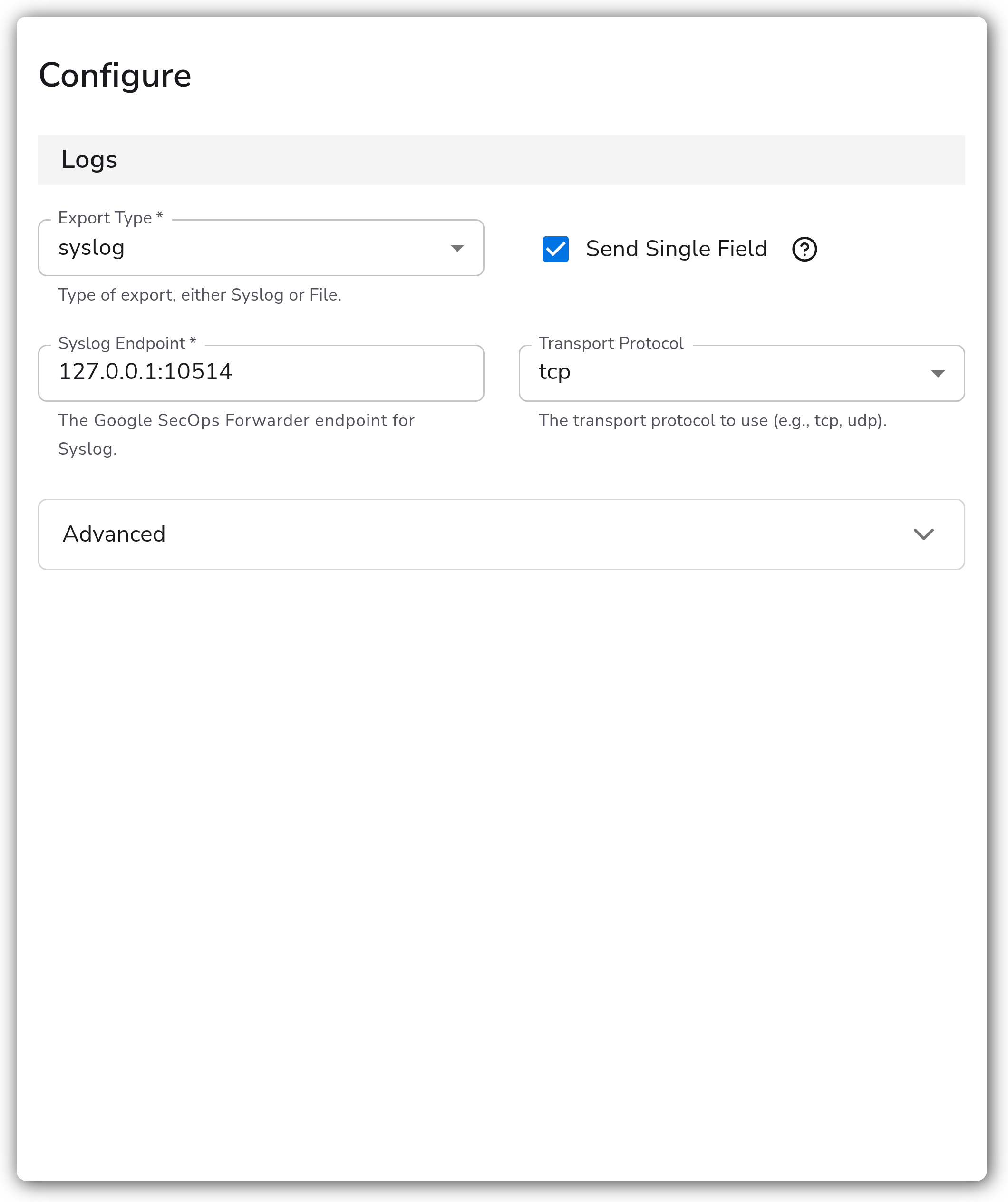The width and height of the screenshot is (1008, 1202).
Task: Click the Syslog Endpoint input field
Action: point(261,373)
